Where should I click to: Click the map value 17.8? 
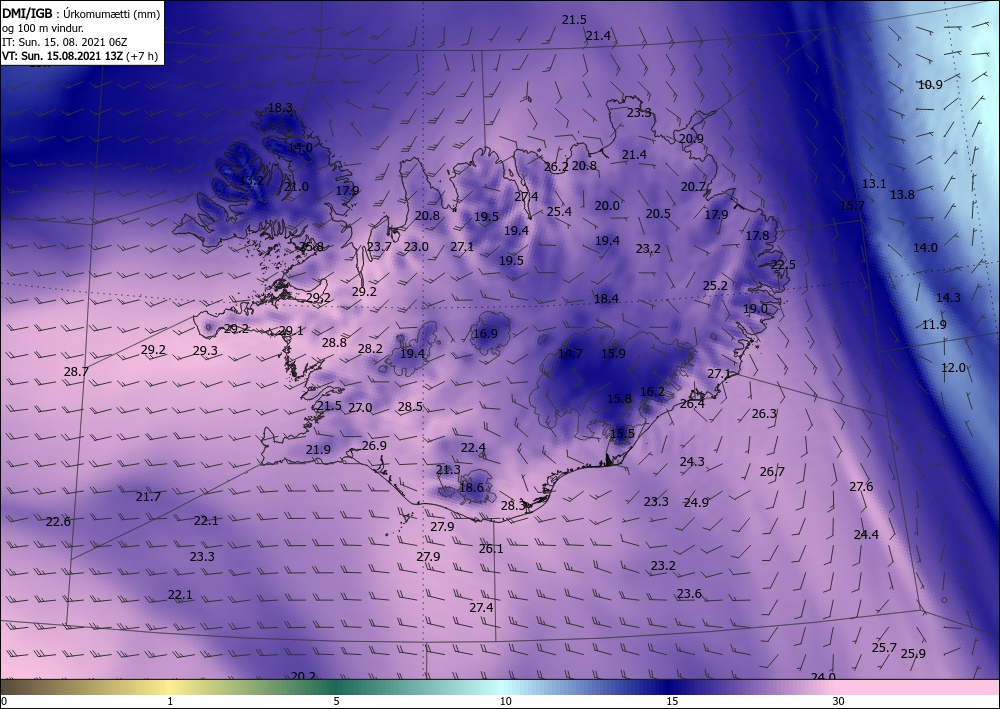point(758,235)
